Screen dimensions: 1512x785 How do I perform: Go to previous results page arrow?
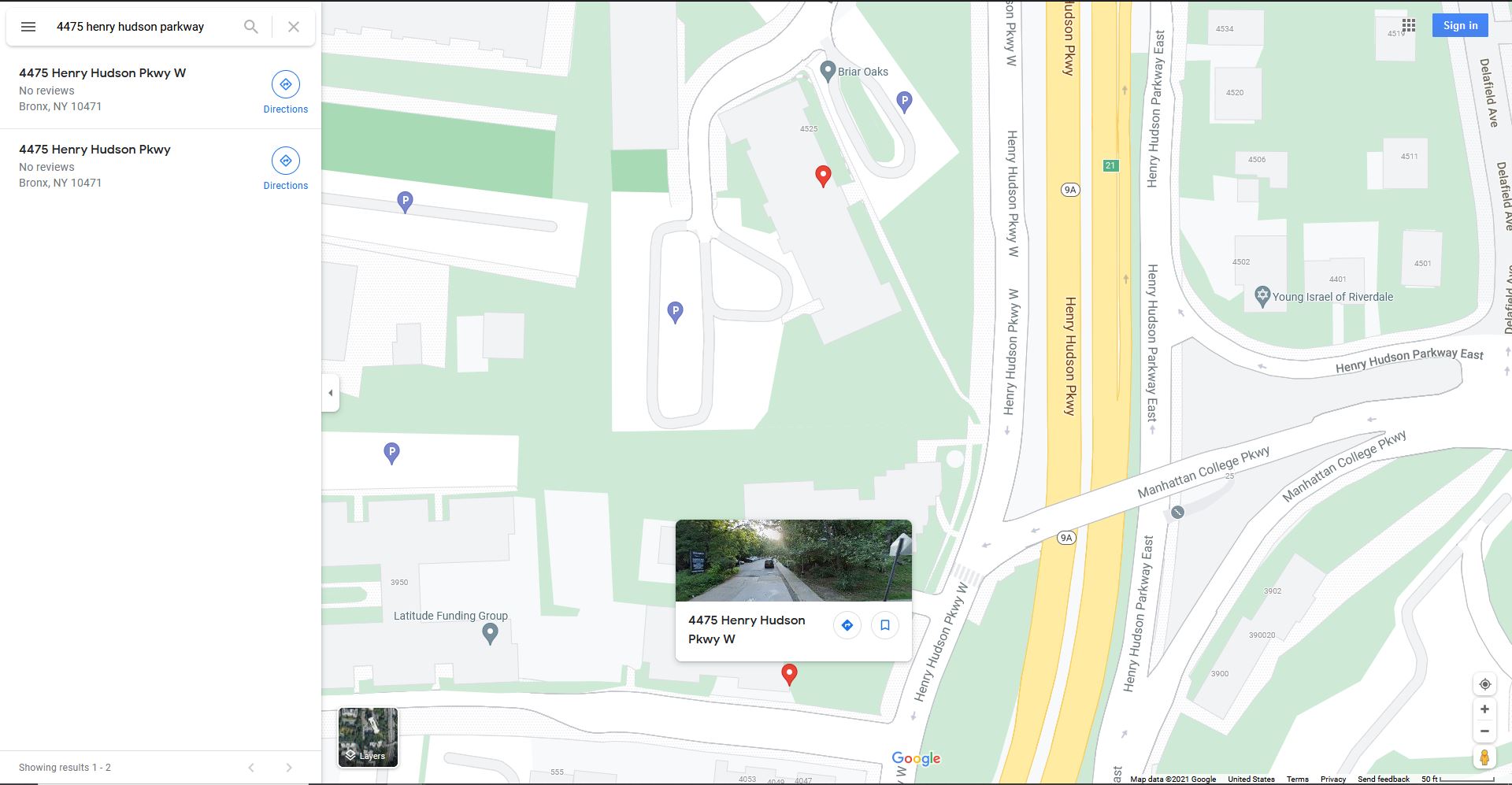(251, 768)
